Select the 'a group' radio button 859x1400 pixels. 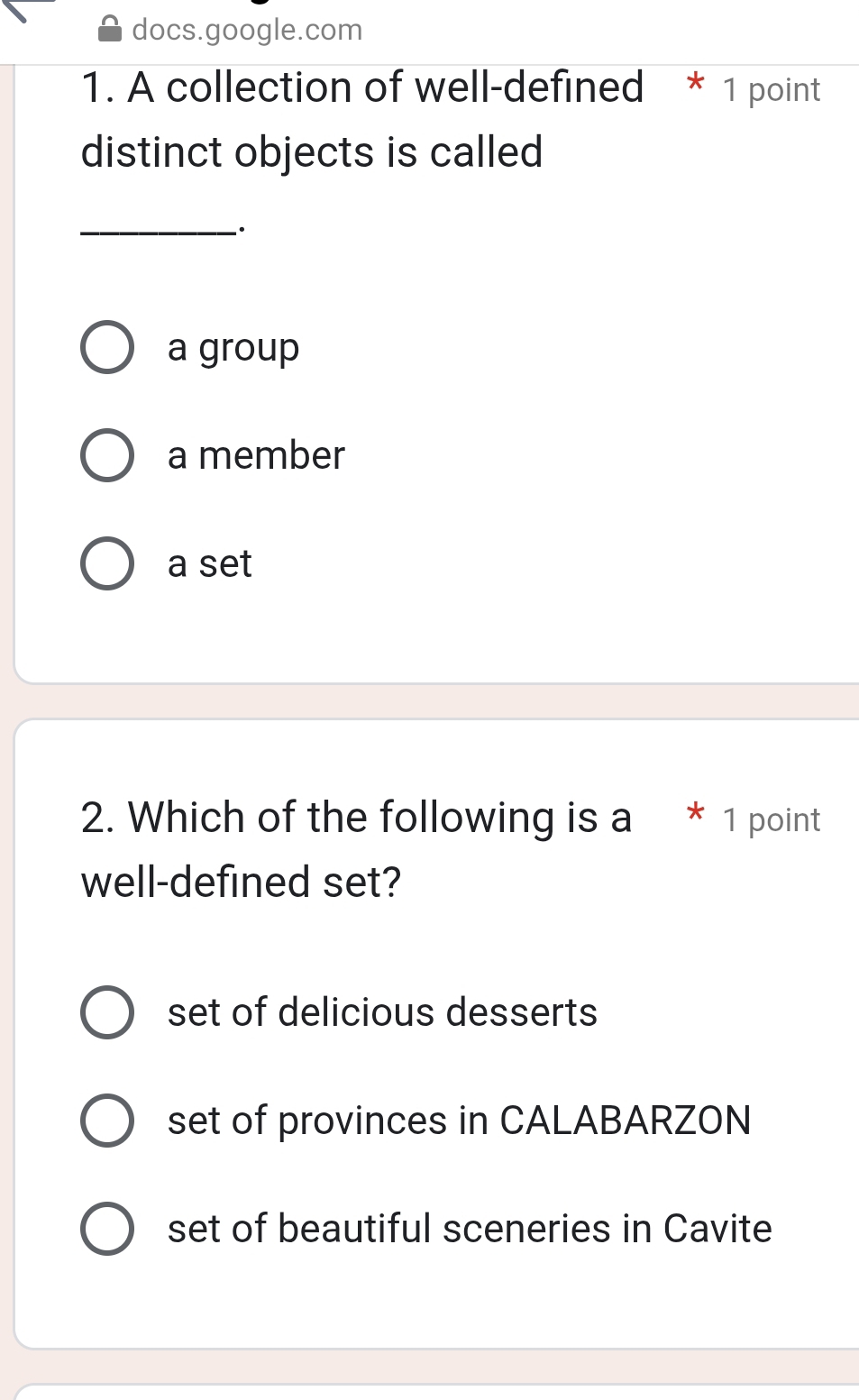coord(106,347)
